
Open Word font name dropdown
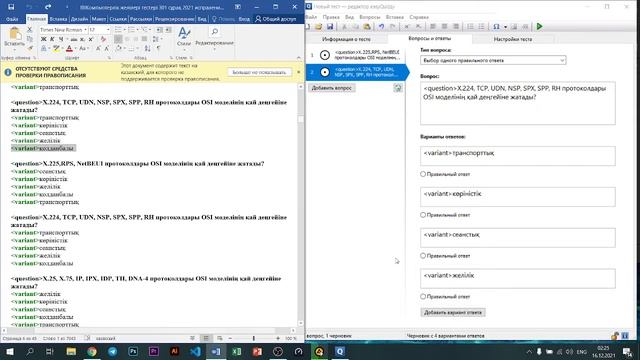tap(85, 30)
